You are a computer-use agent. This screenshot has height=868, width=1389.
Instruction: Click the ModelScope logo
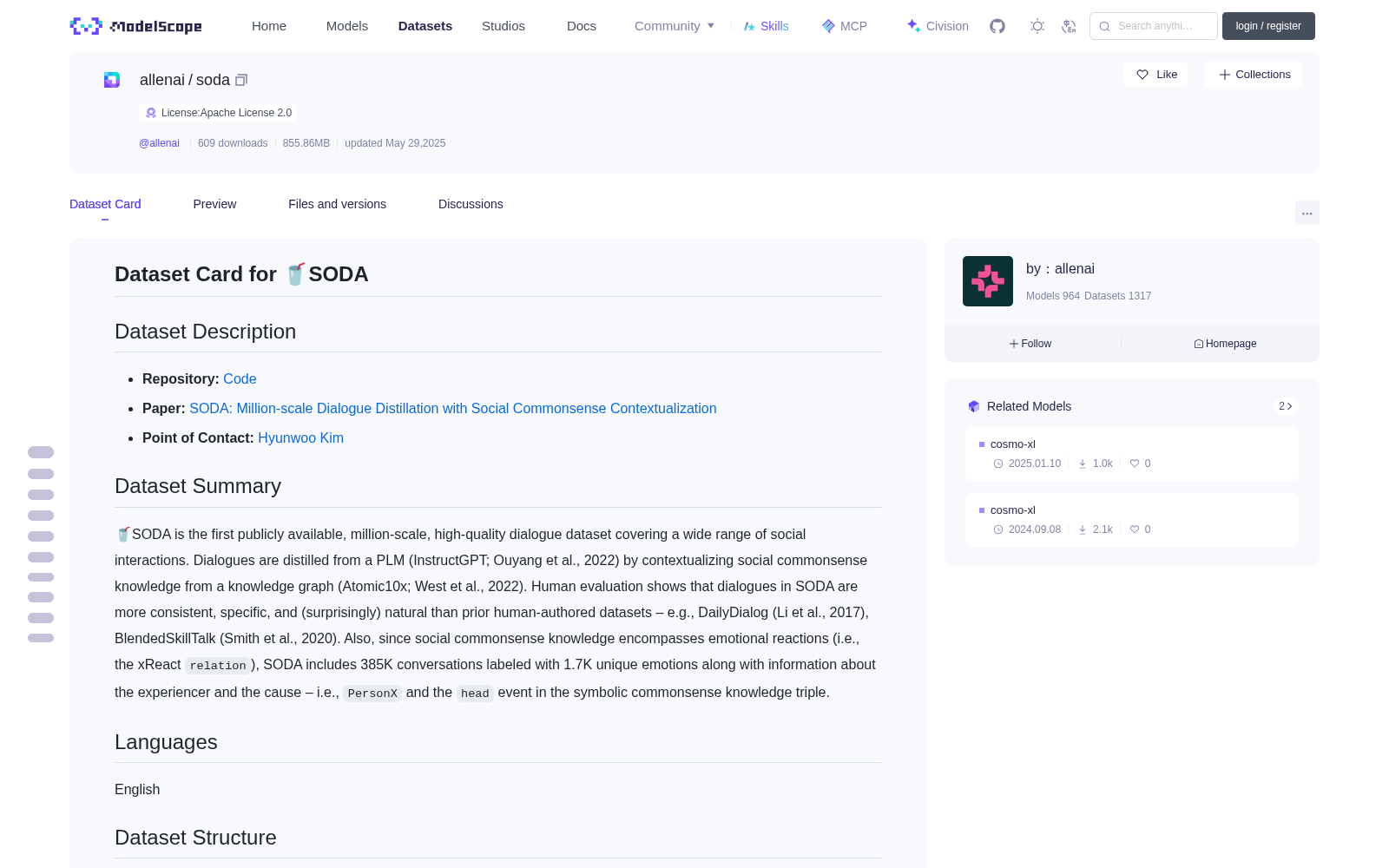pos(135,26)
